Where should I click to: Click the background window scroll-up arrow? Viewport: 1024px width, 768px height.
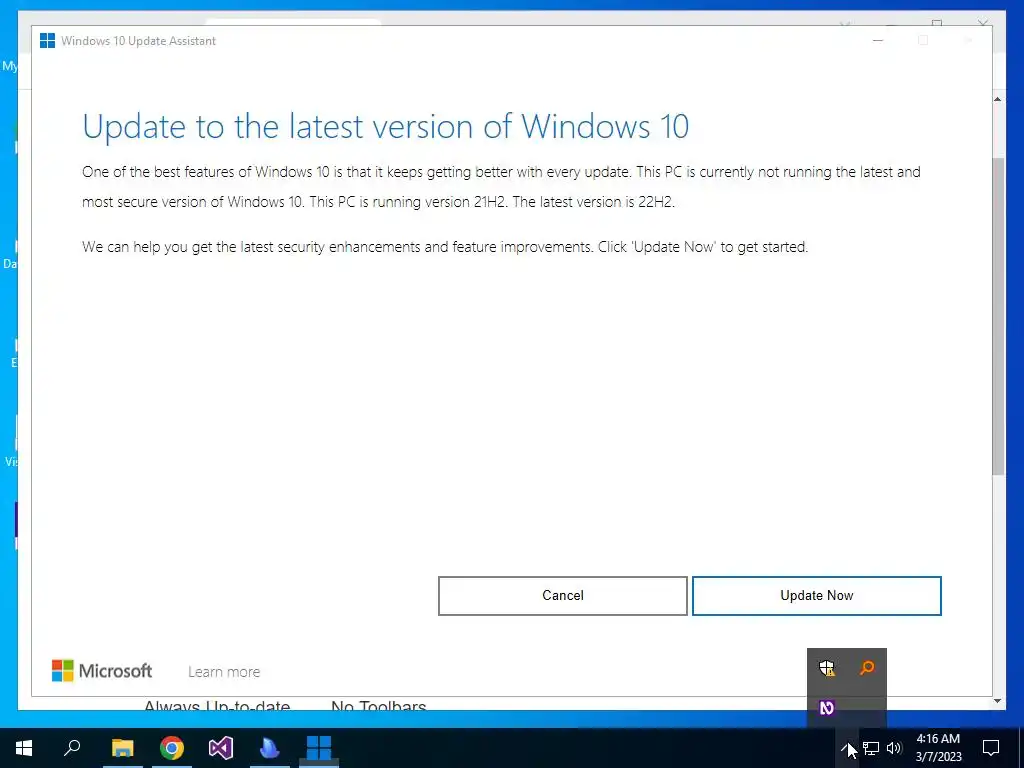click(998, 99)
